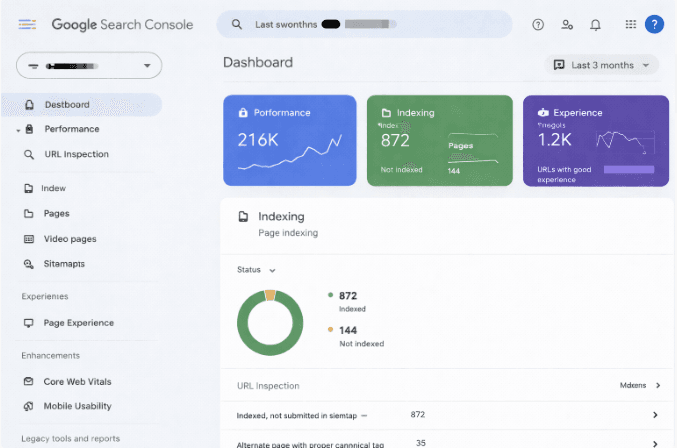Open the notifications bell icon
The height and width of the screenshot is (448, 677).
click(x=595, y=25)
